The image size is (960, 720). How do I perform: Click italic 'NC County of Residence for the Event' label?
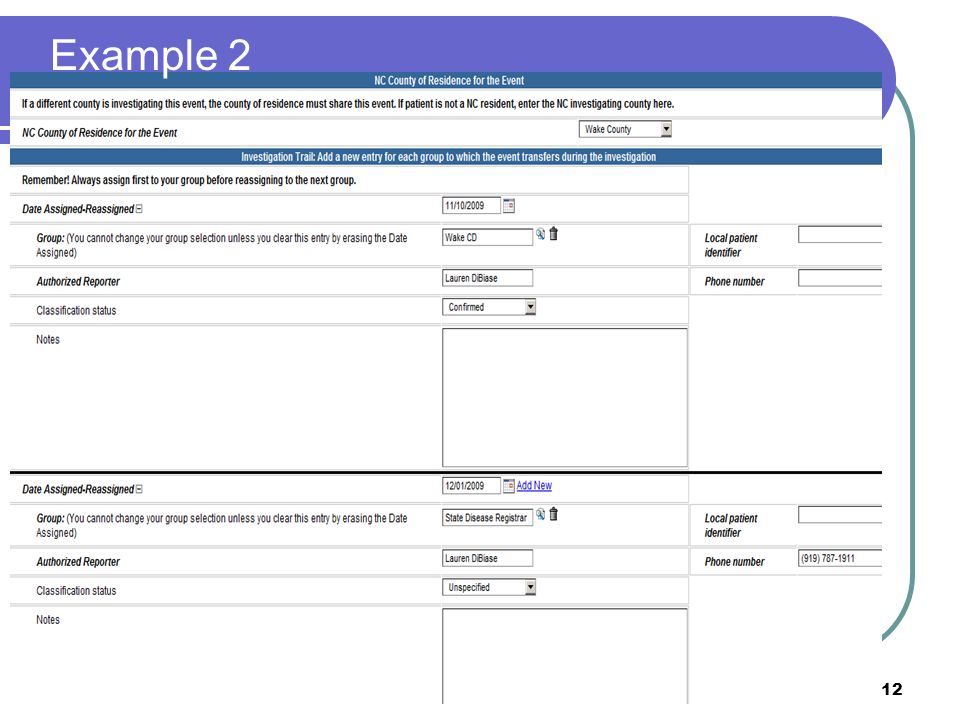click(x=99, y=133)
